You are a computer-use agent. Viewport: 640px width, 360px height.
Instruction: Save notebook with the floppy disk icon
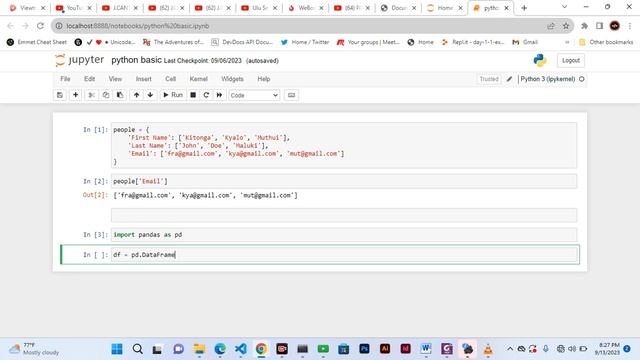(60, 95)
